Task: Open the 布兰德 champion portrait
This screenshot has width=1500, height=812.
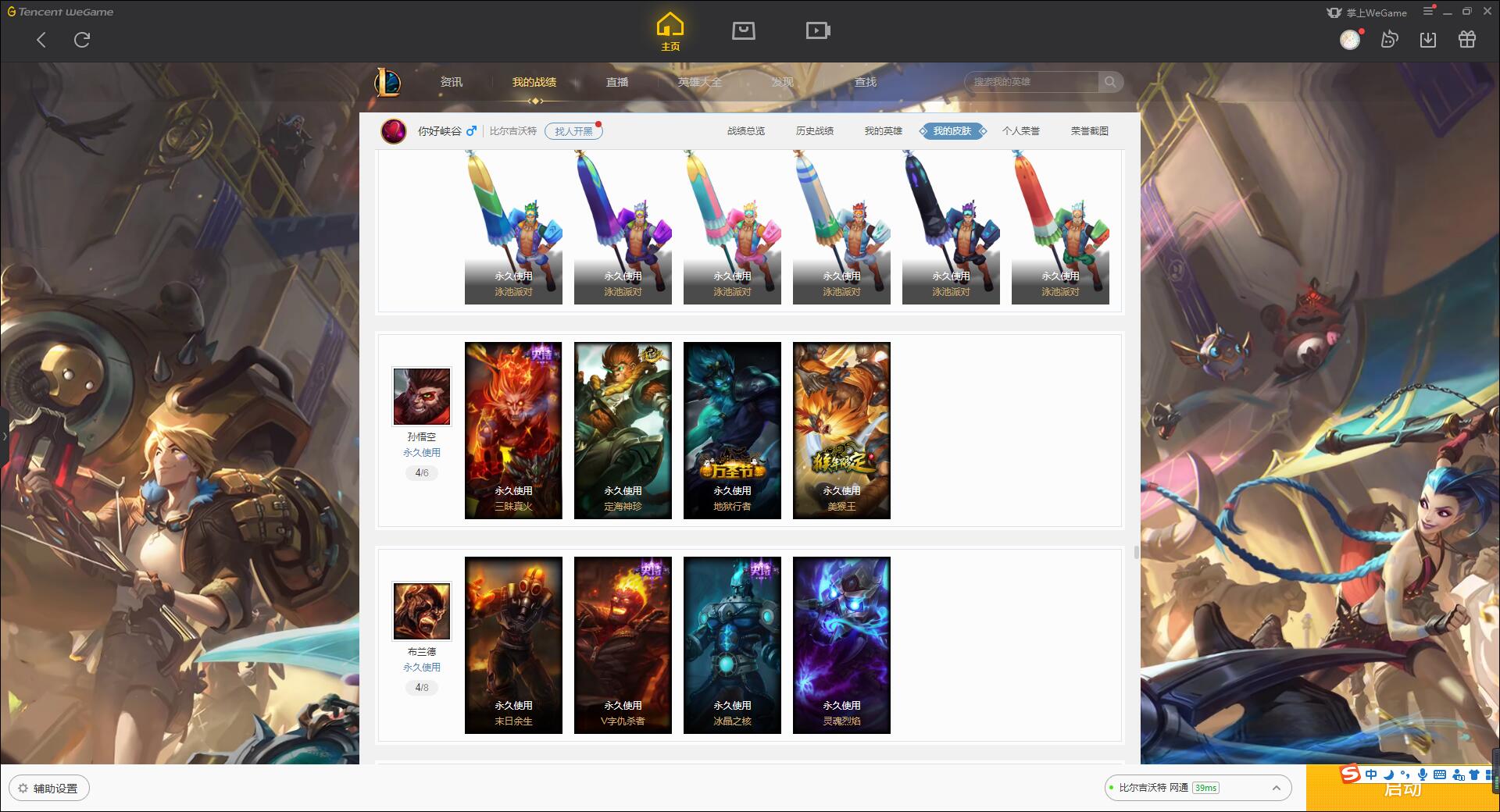Action: click(422, 611)
